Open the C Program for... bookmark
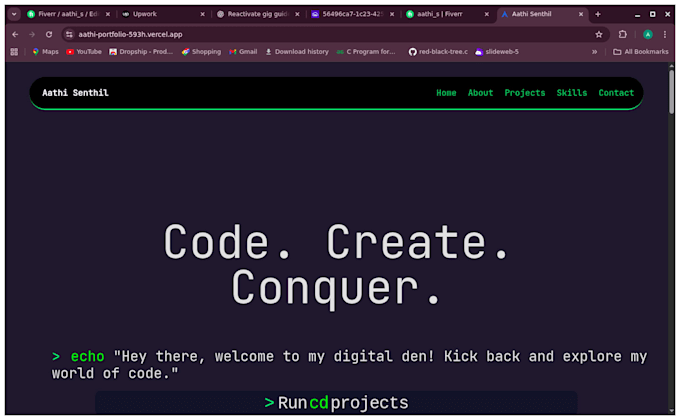This screenshot has width=680, height=420. 366,52
